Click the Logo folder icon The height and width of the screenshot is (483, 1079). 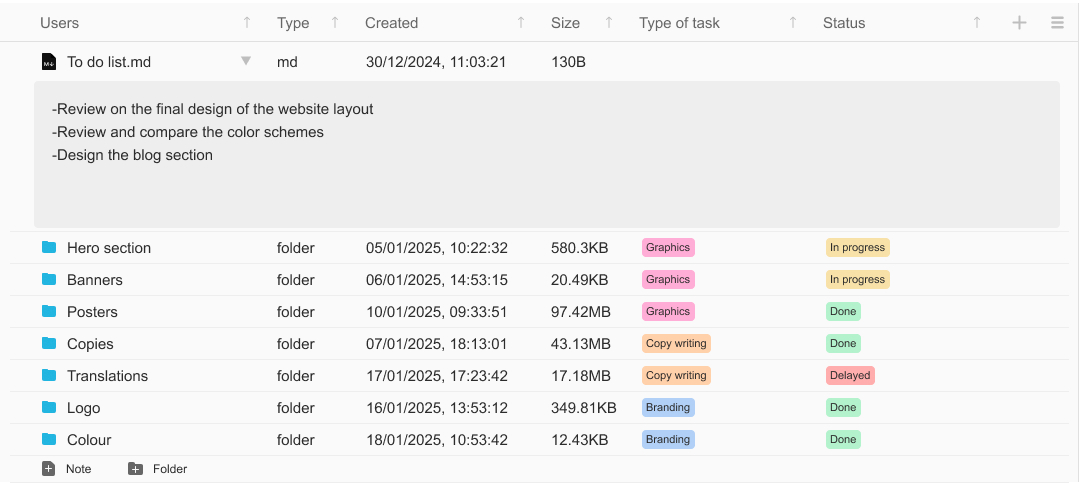pyautogui.click(x=49, y=407)
